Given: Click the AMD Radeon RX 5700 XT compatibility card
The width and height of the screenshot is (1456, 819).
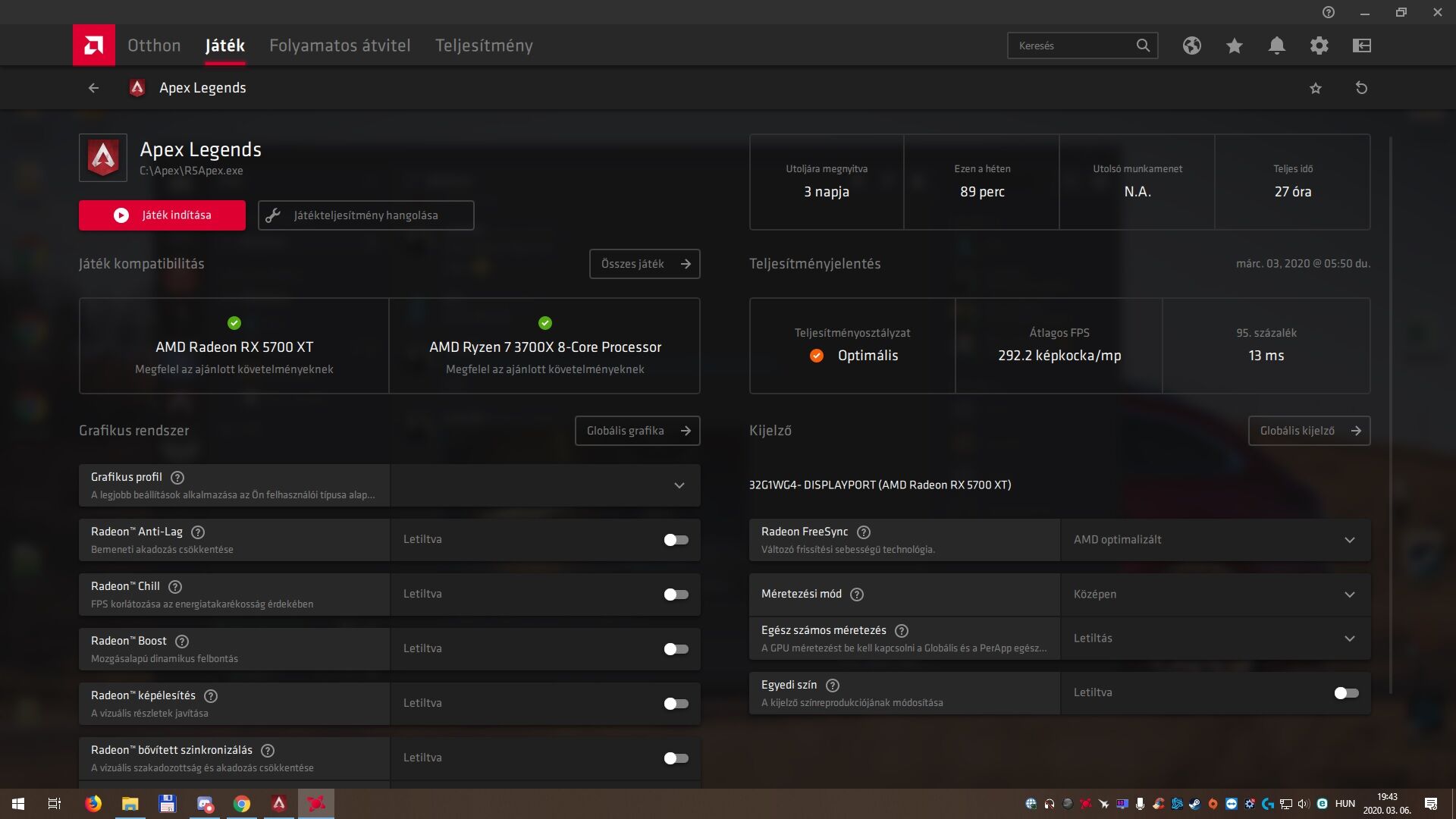Looking at the screenshot, I should click(234, 346).
